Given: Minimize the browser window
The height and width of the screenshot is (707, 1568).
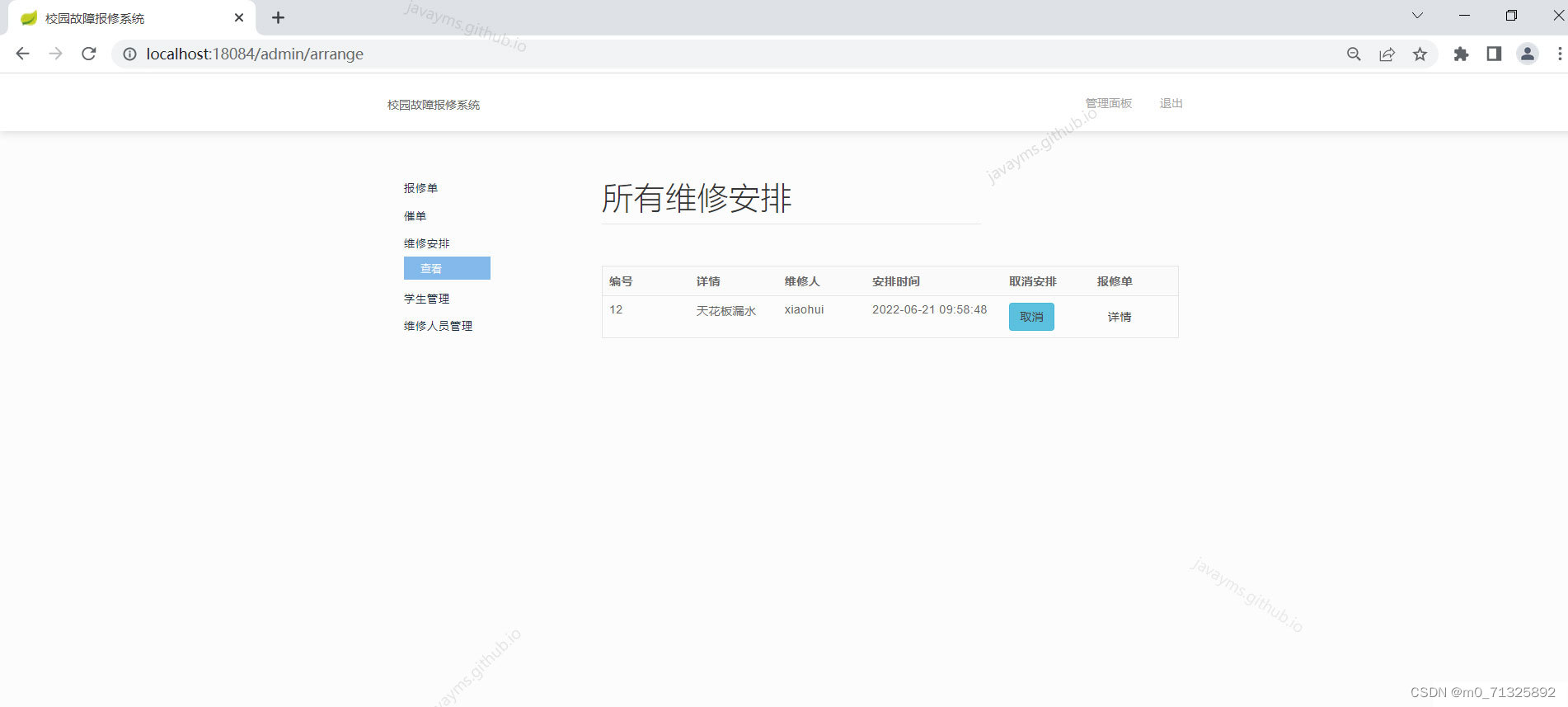Looking at the screenshot, I should 1464,16.
